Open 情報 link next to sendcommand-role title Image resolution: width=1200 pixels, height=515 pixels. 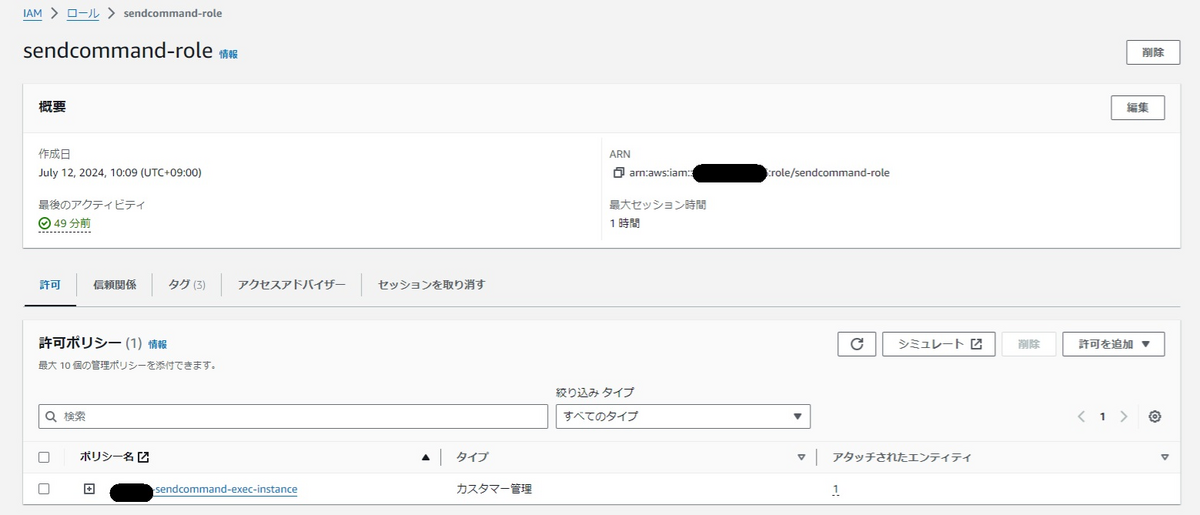click(229, 54)
